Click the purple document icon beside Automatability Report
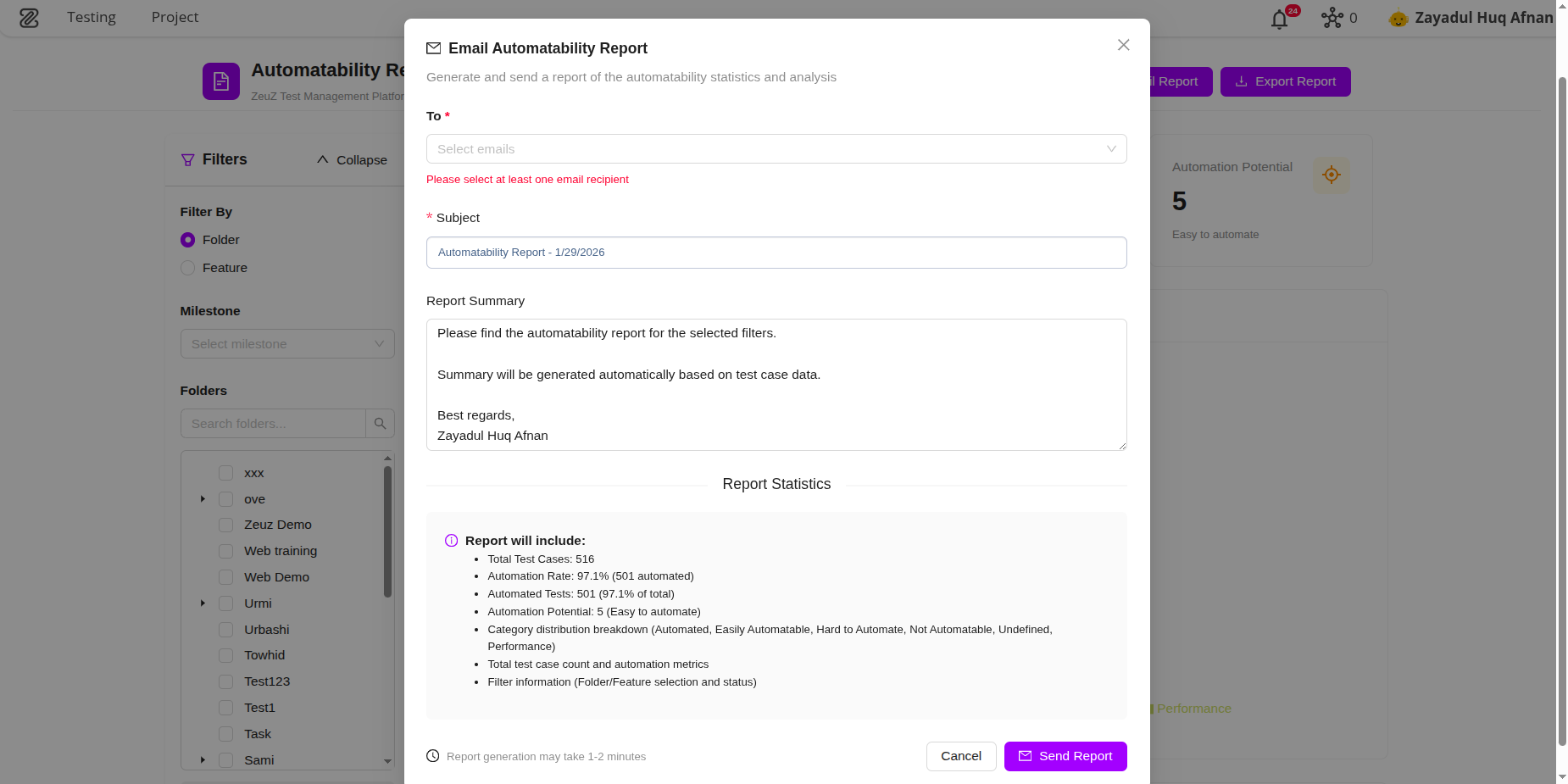1568x784 pixels. point(220,81)
